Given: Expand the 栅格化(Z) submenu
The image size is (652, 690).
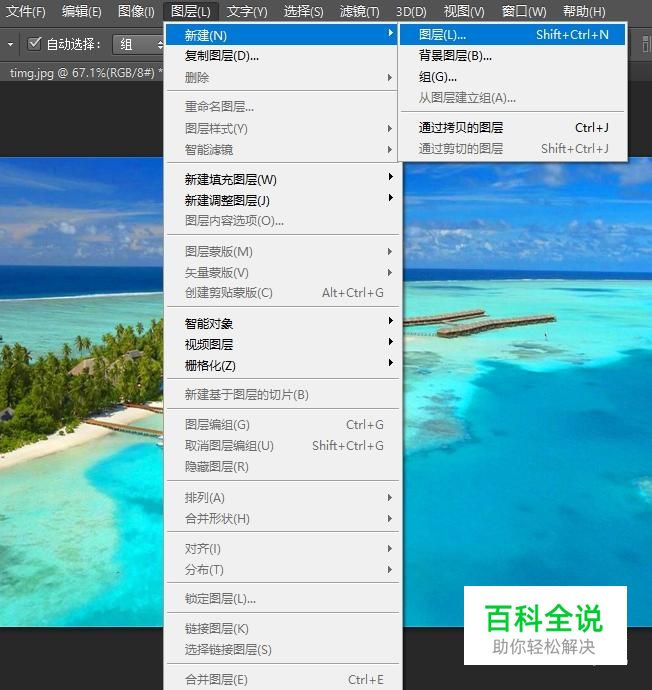Looking at the screenshot, I should pos(282,365).
